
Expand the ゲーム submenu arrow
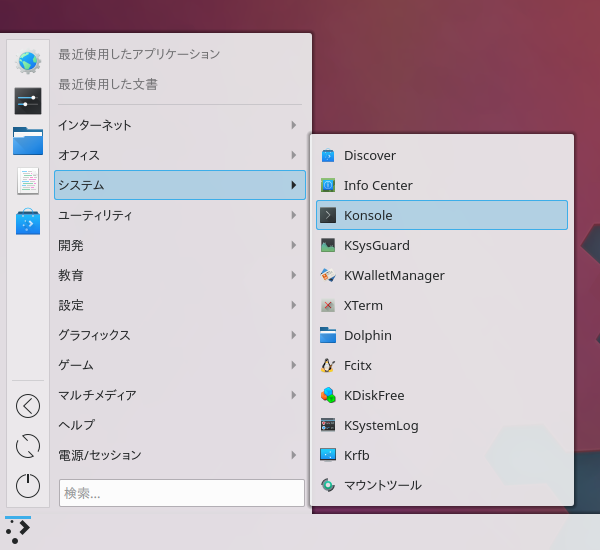(293, 365)
